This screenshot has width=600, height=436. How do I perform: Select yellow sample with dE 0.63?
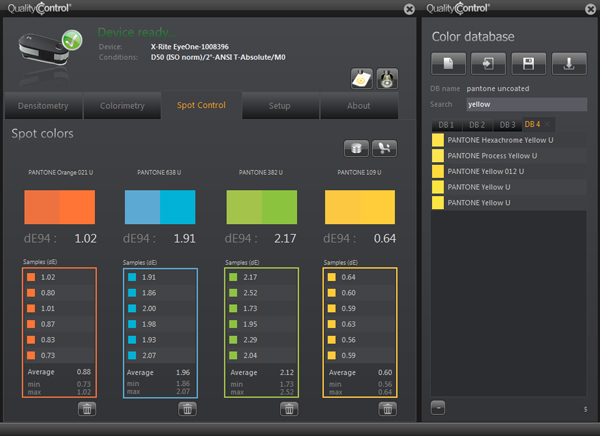360,324
